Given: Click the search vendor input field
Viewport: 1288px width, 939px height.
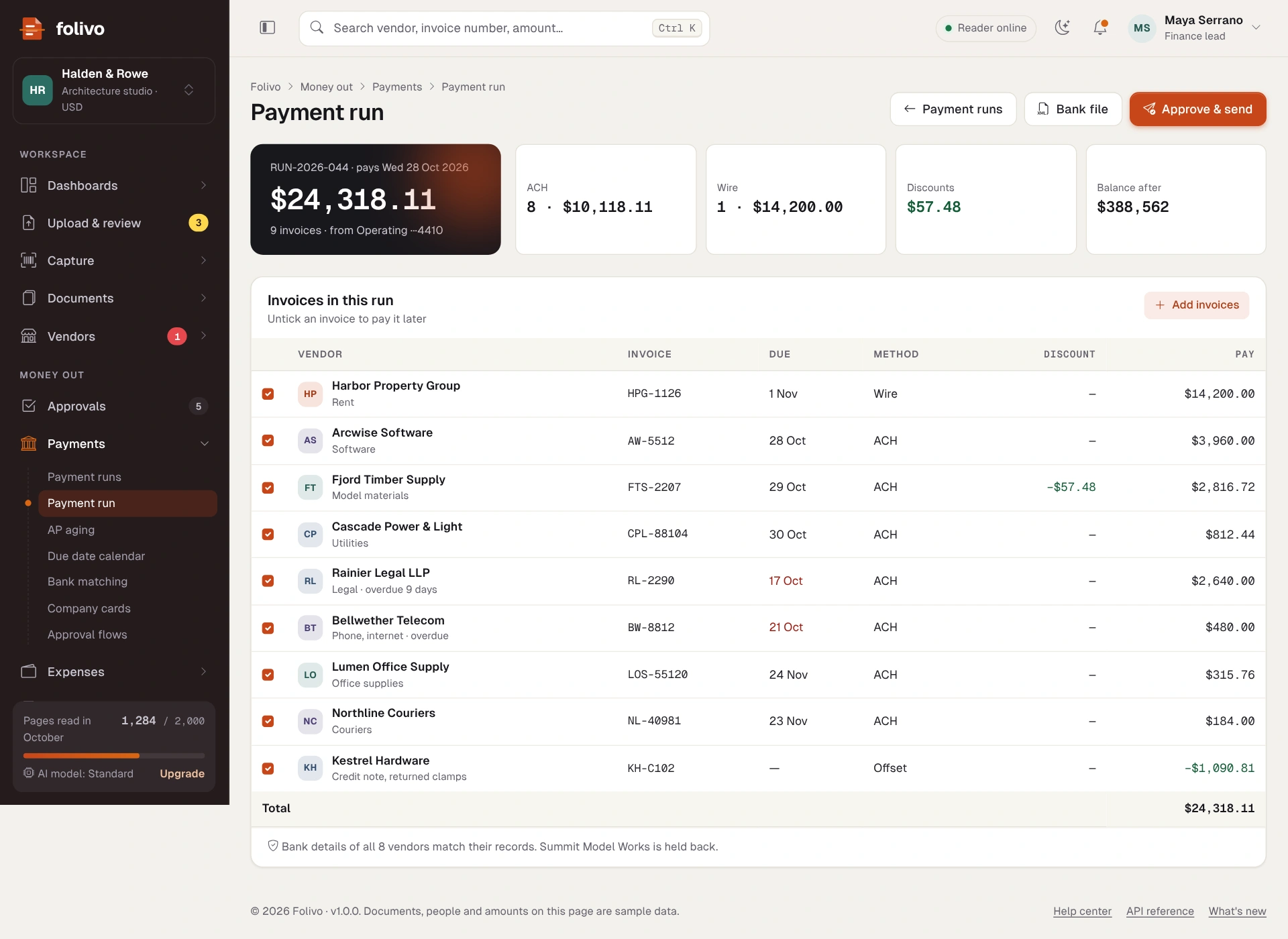Looking at the screenshot, I should [504, 28].
